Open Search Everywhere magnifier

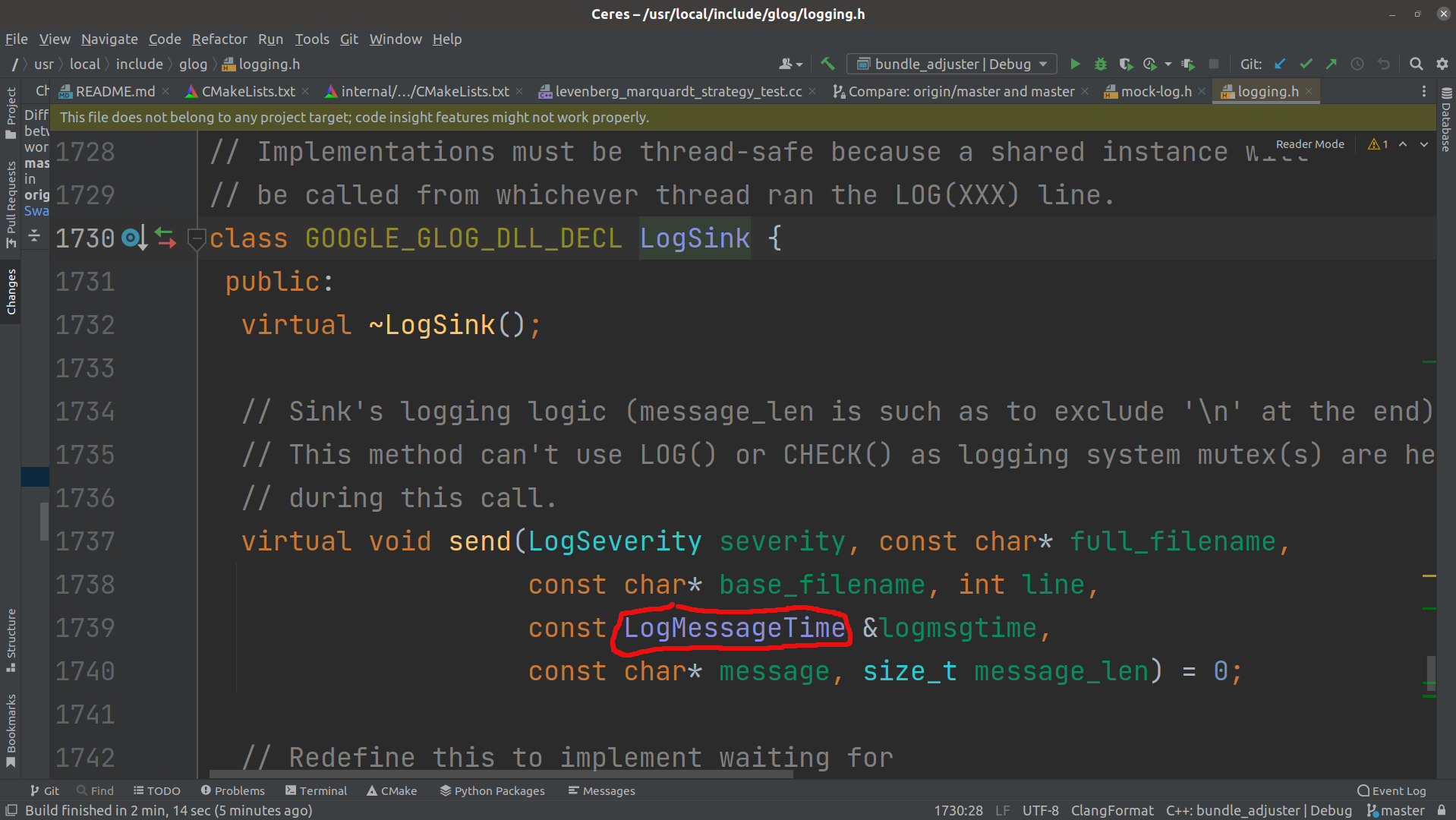pos(1416,64)
